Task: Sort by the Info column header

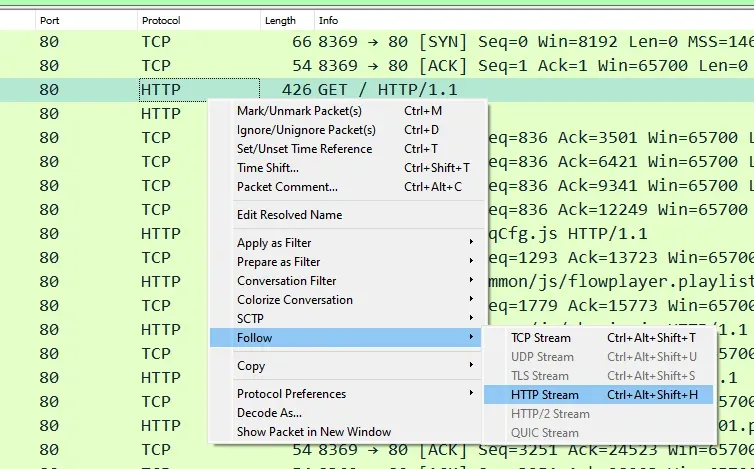Action: (534, 21)
